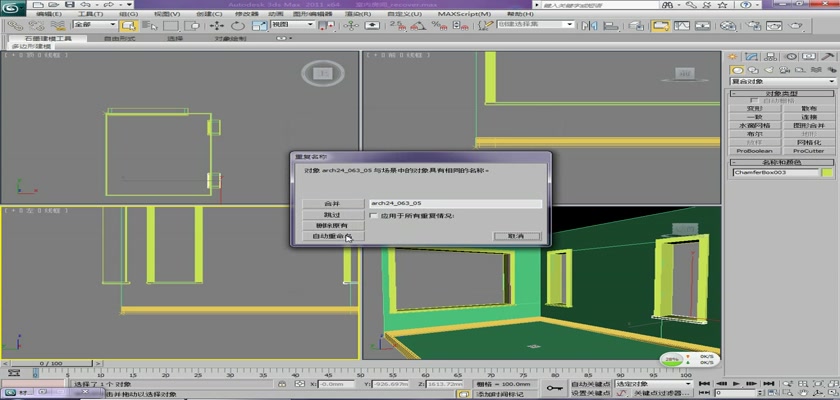Open the 复合对象 category dropdown
This screenshot has height=400, width=840.
click(x=783, y=81)
